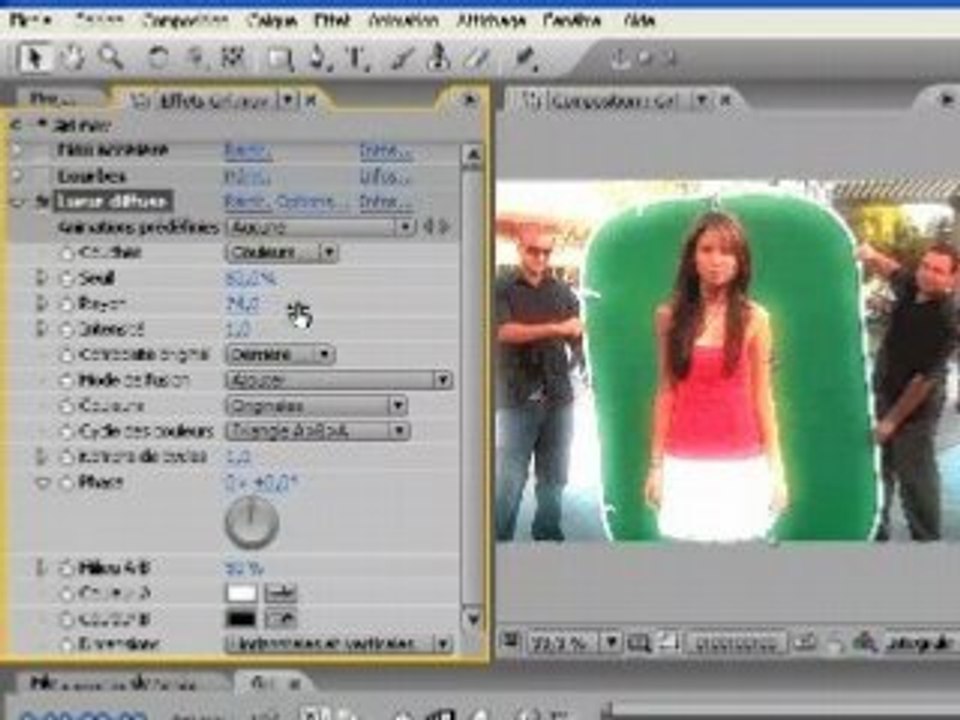960x720 pixels.
Task: Take a snapshot with the camera icon
Action: tap(806, 643)
